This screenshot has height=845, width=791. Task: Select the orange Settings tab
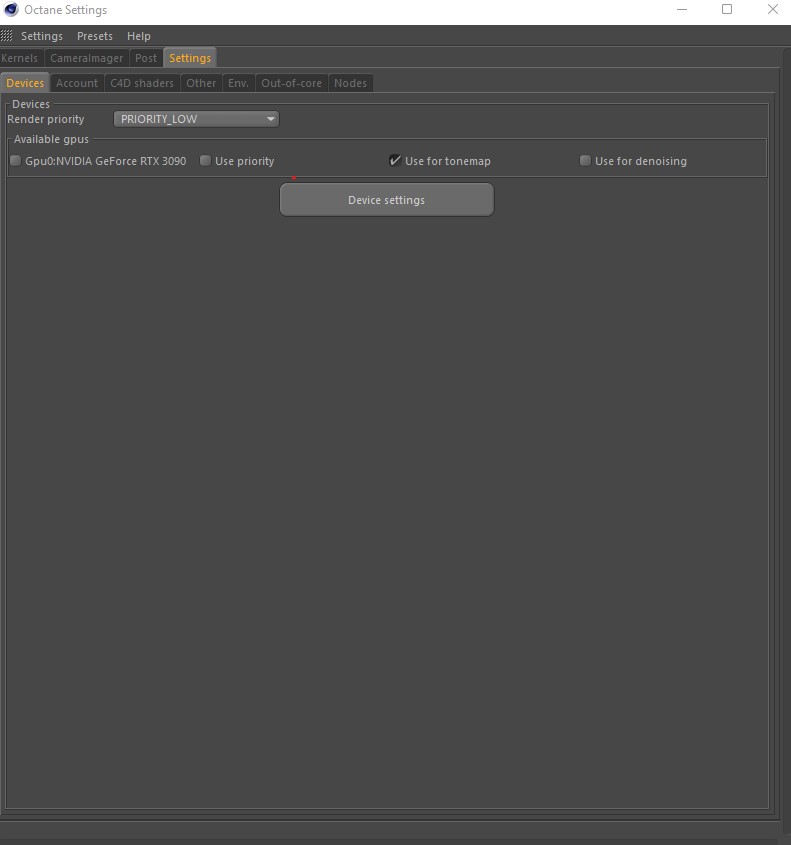[190, 58]
